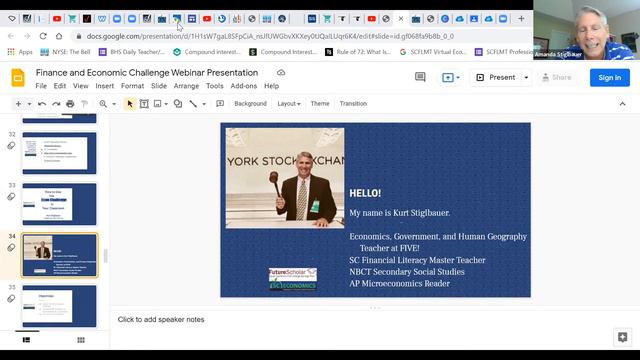The image size is (640, 360).
Task: Open the File menu
Action: (41, 86)
